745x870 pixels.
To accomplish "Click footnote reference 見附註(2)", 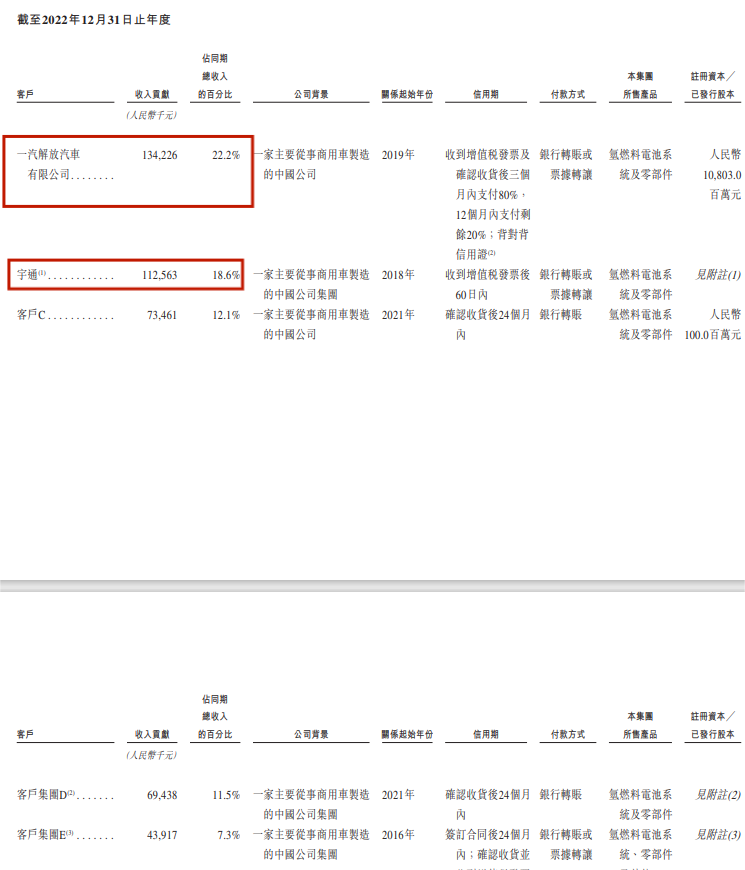I will click(718, 795).
